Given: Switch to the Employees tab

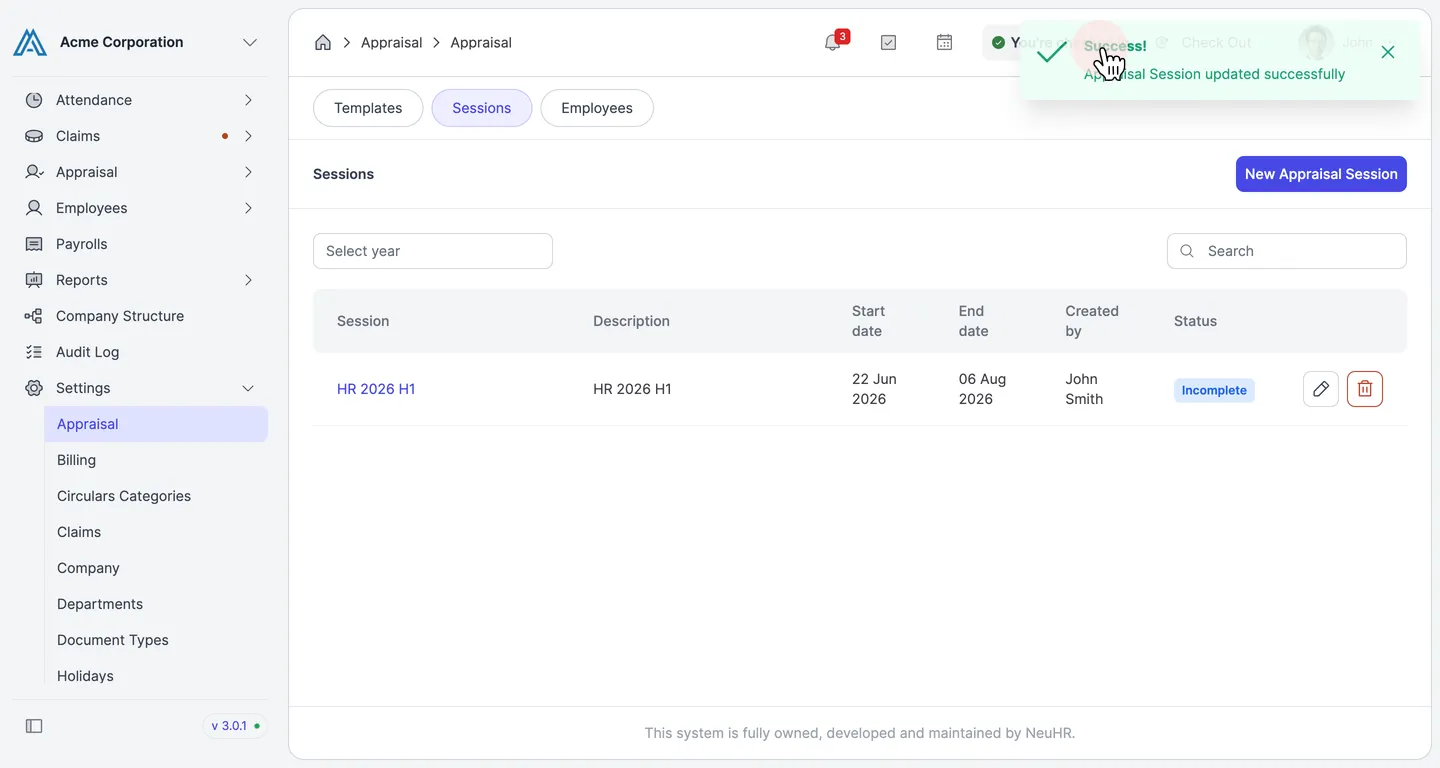Looking at the screenshot, I should 597,108.
